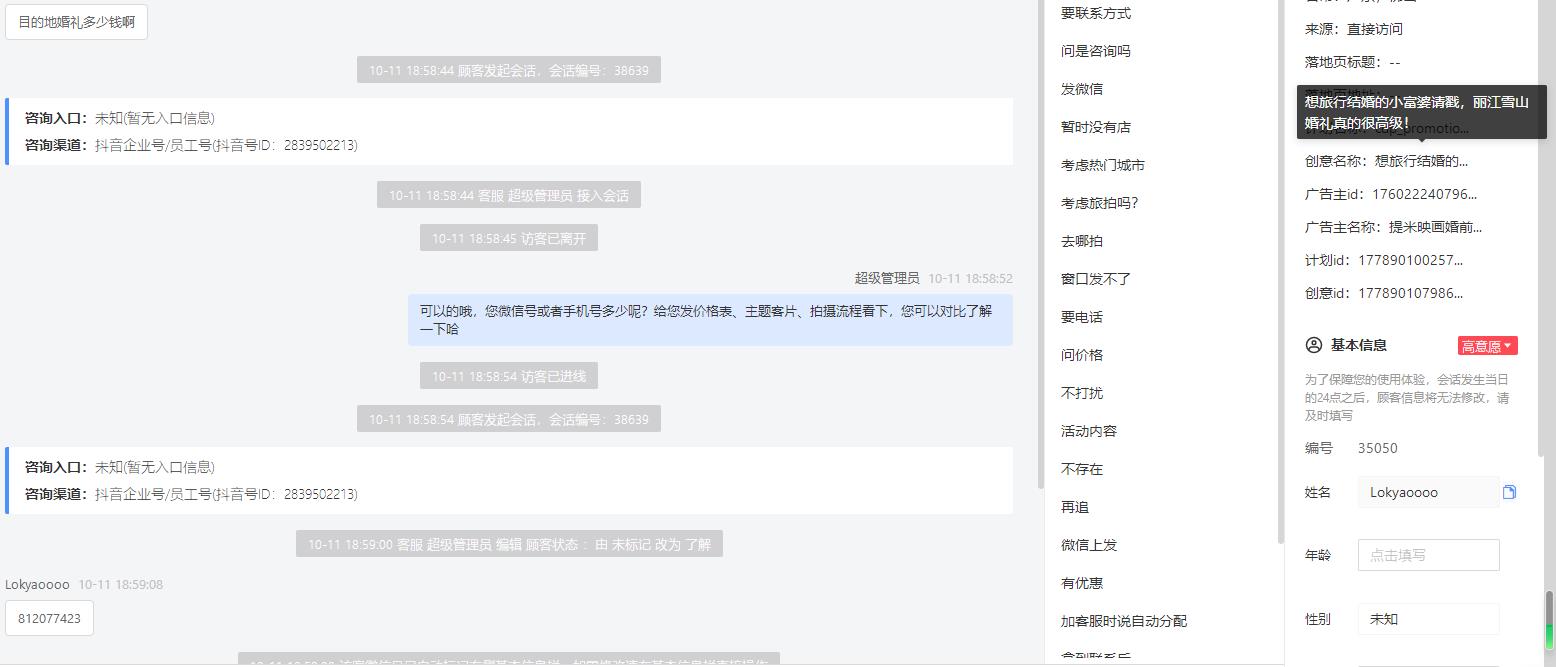This screenshot has height=667, width=1556.
Task: Click the 访客已离开 system notice
Action: (x=509, y=238)
